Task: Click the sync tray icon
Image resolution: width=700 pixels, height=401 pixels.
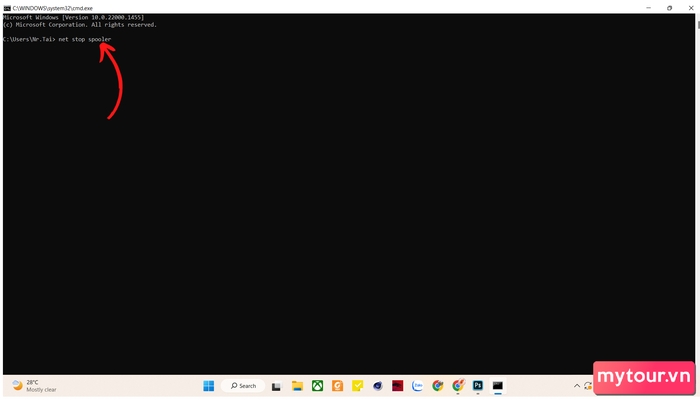Action: 588,386
